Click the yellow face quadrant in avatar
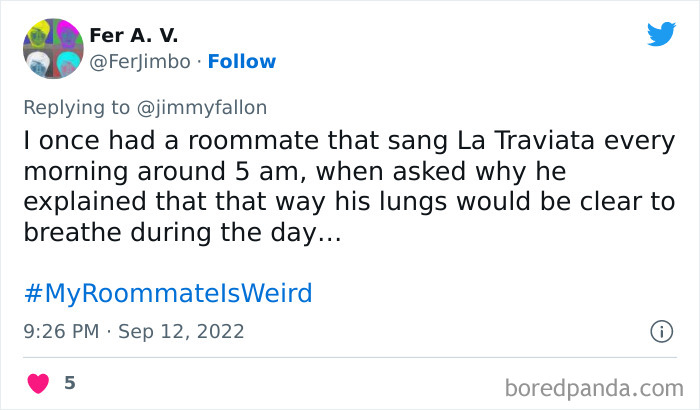The image size is (700, 410). (x=37, y=34)
